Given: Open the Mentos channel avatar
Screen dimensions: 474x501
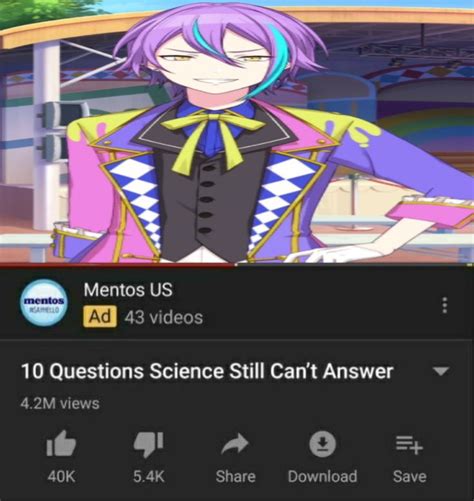Looking at the screenshot, I should pyautogui.click(x=44, y=304).
